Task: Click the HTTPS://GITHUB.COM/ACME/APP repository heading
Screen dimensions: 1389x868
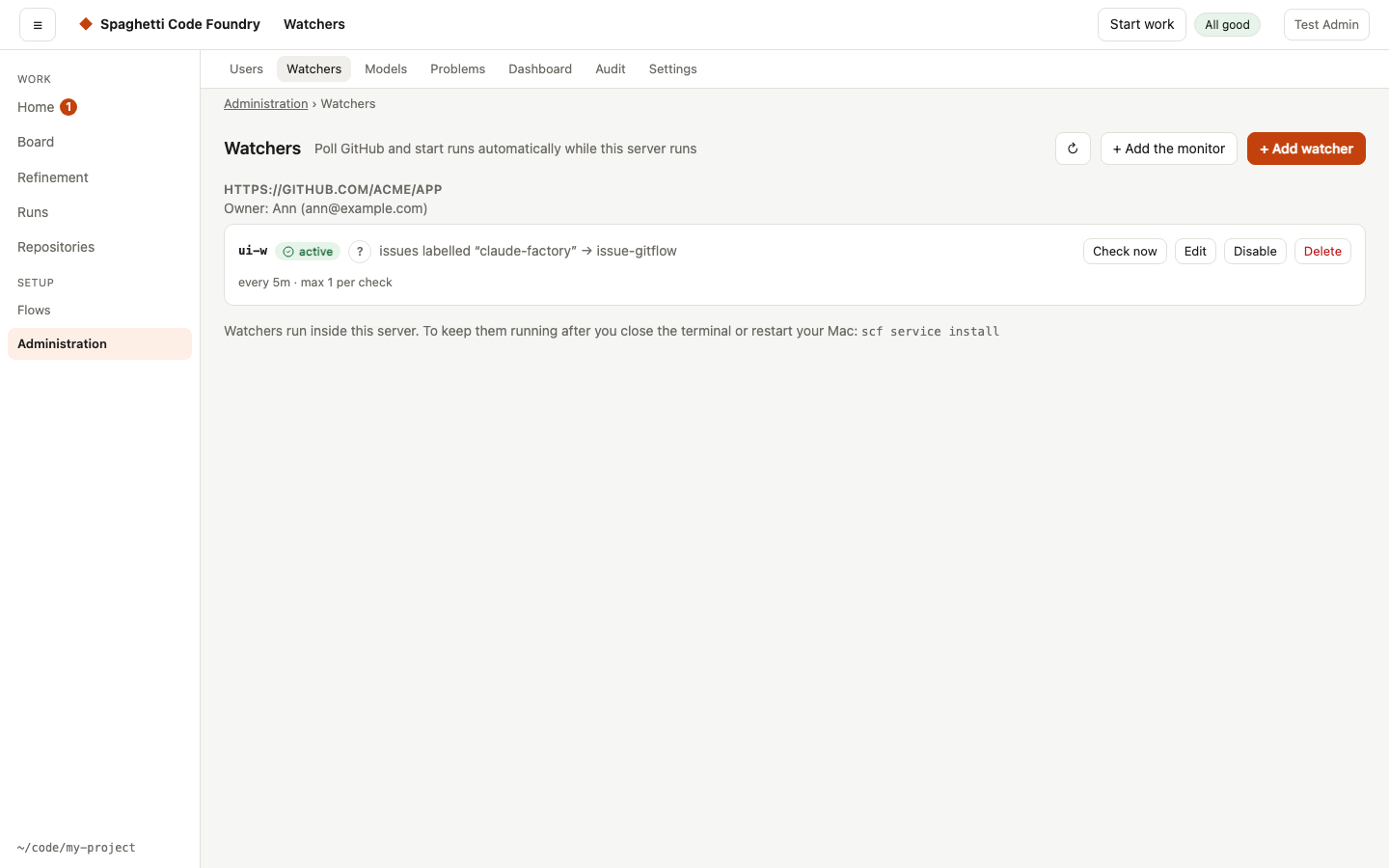Action: tap(333, 190)
